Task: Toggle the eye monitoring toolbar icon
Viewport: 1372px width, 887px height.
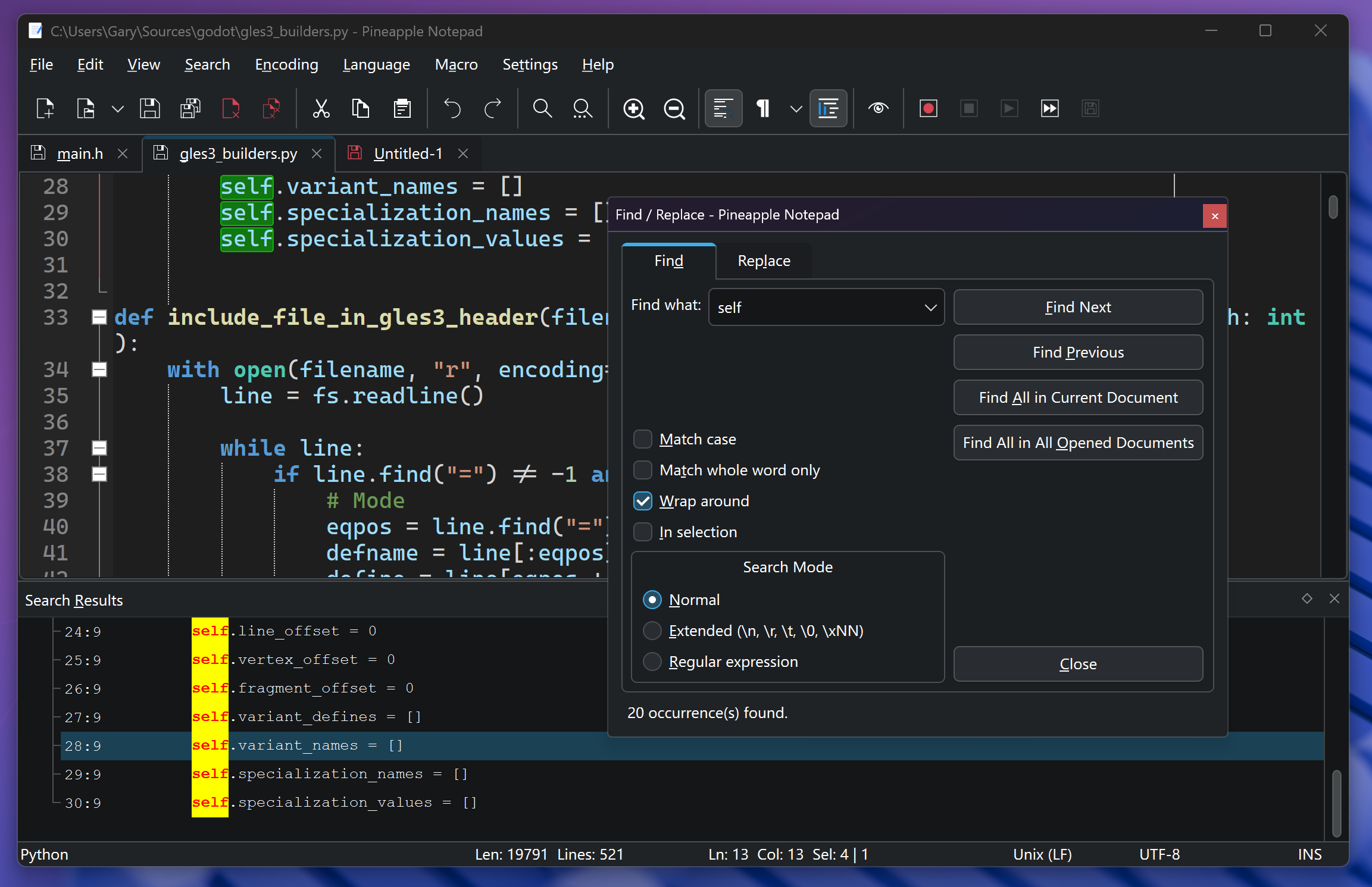Action: click(879, 109)
